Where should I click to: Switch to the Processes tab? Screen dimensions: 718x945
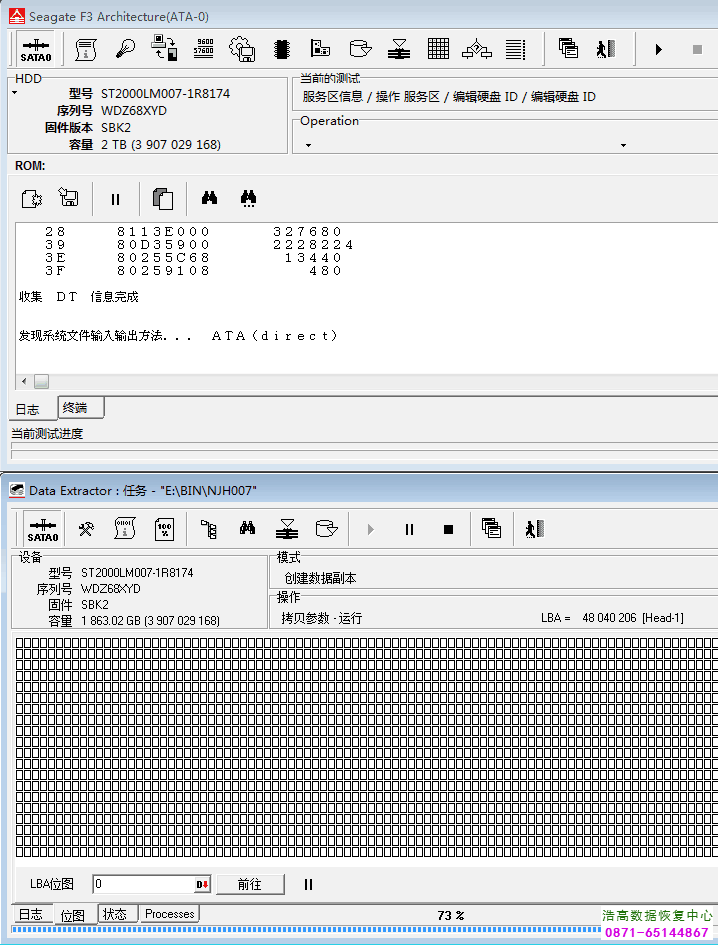coord(169,914)
